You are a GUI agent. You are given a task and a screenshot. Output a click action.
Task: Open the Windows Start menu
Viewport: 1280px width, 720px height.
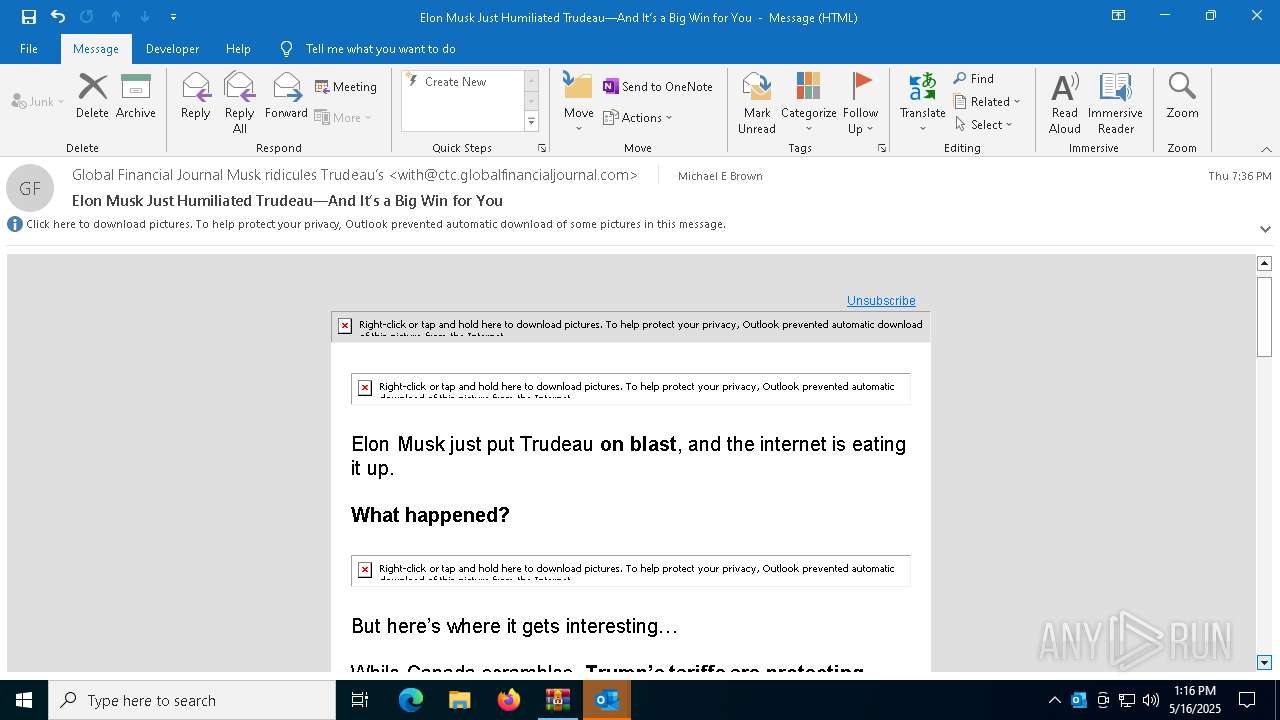tap(24, 700)
